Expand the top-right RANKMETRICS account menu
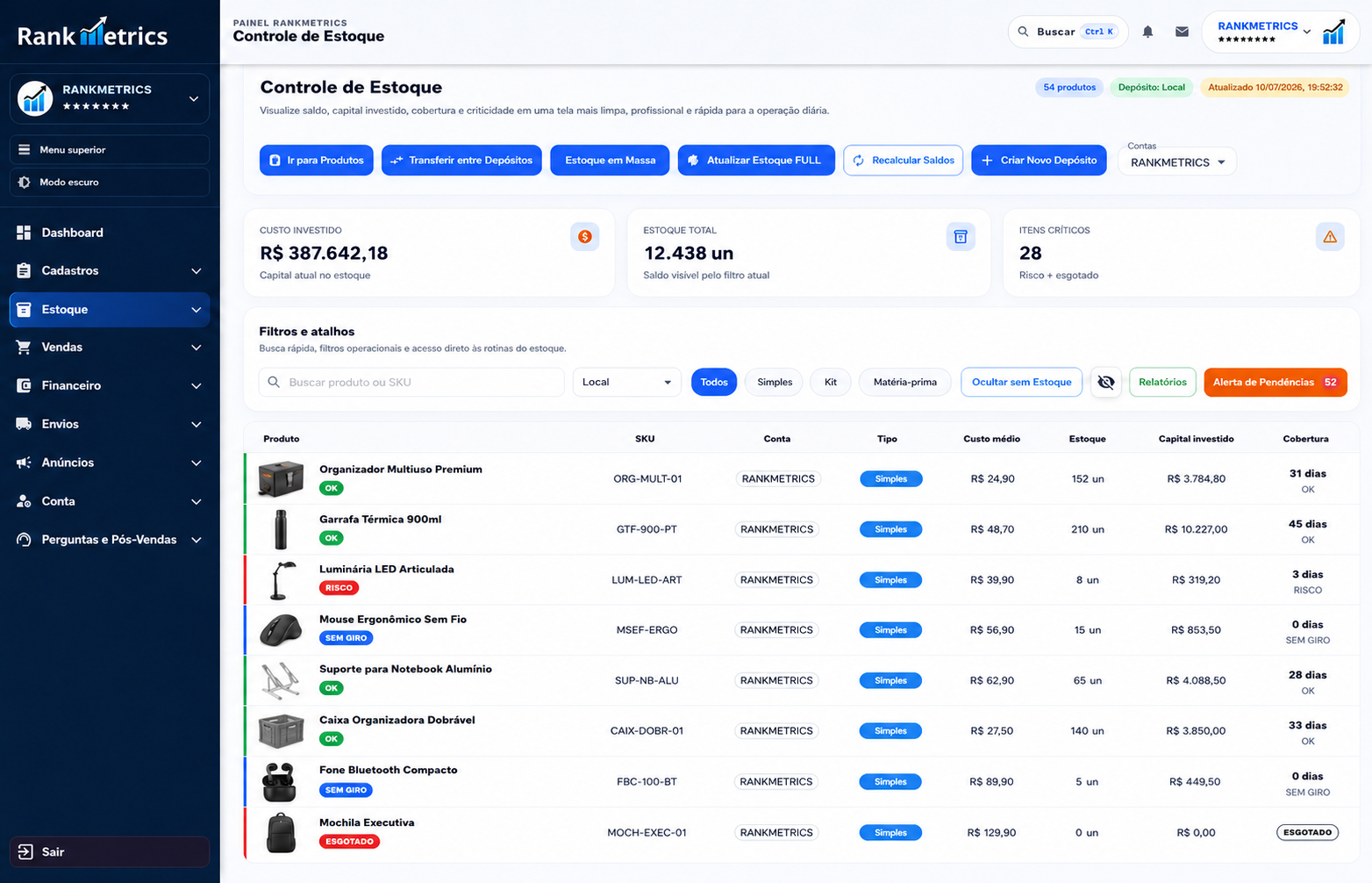The height and width of the screenshot is (883, 1372). tap(1307, 32)
